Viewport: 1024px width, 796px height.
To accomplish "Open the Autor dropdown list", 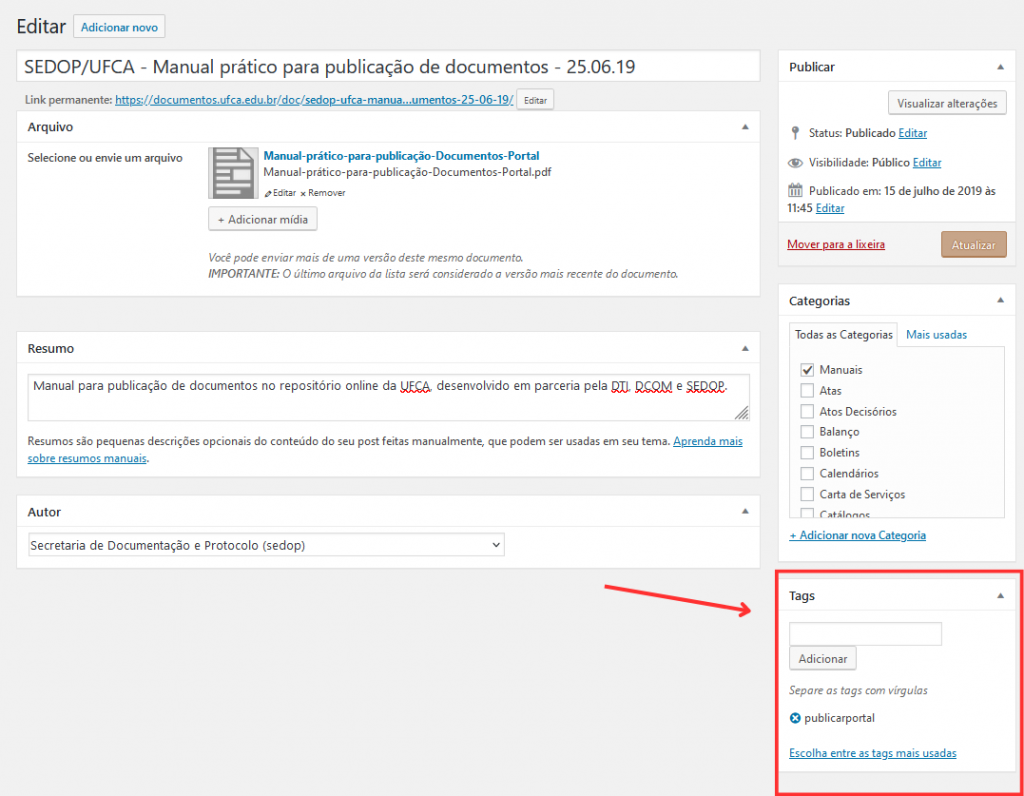I will pyautogui.click(x=266, y=545).
